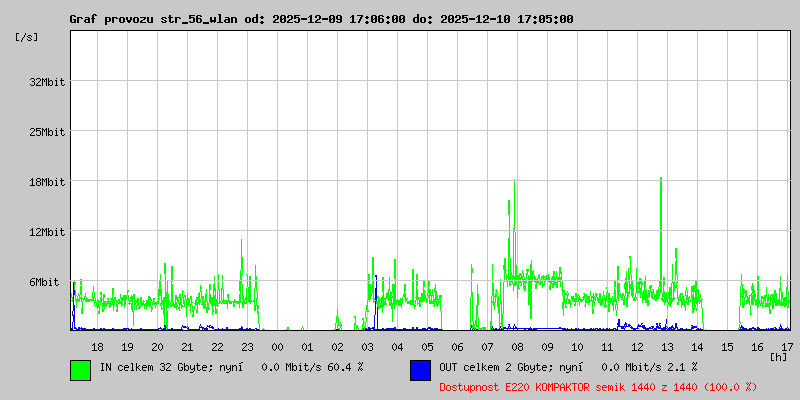Click the '20' hour label on x-axis
The image size is (800, 400).
158,347
